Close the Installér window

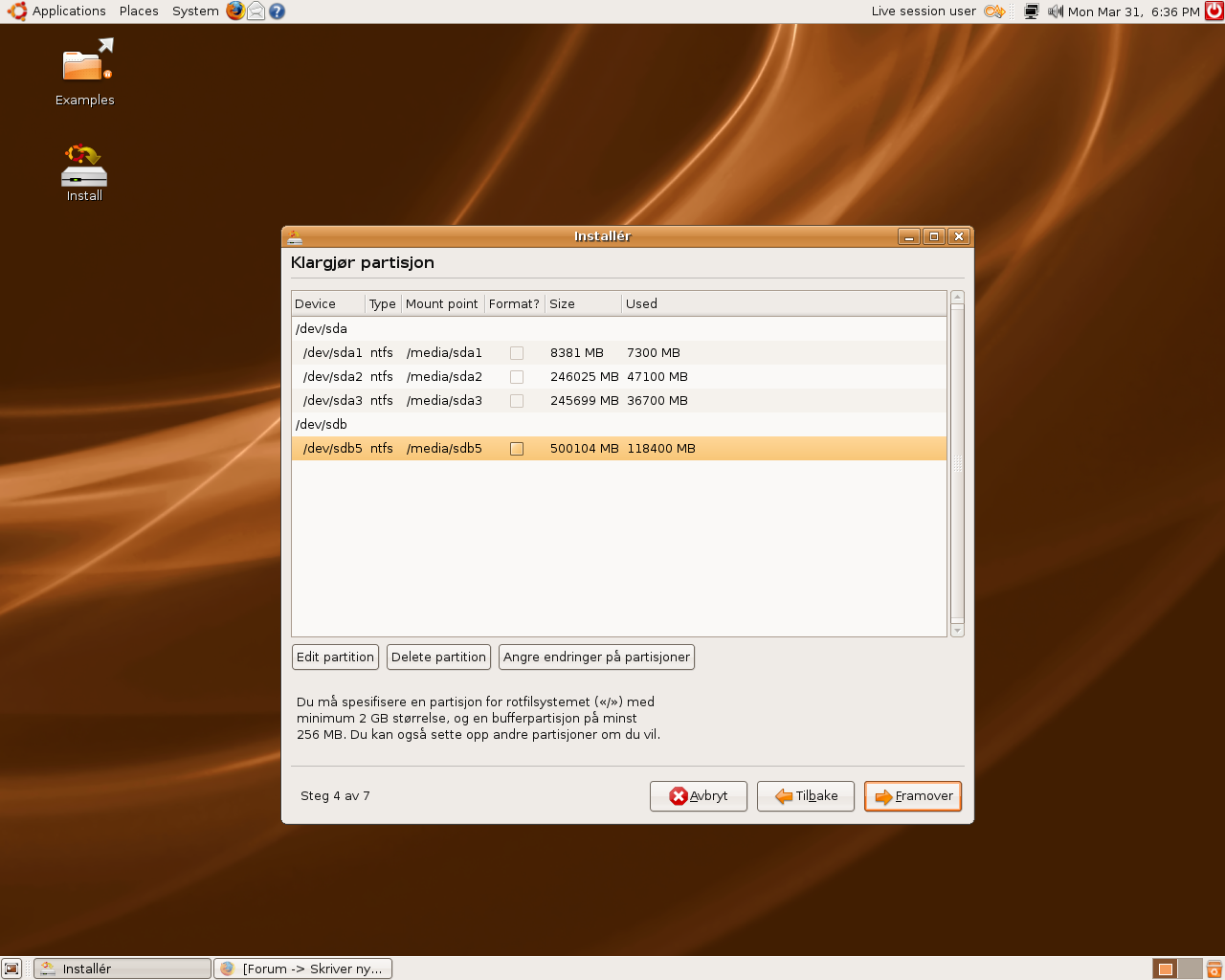tap(959, 236)
